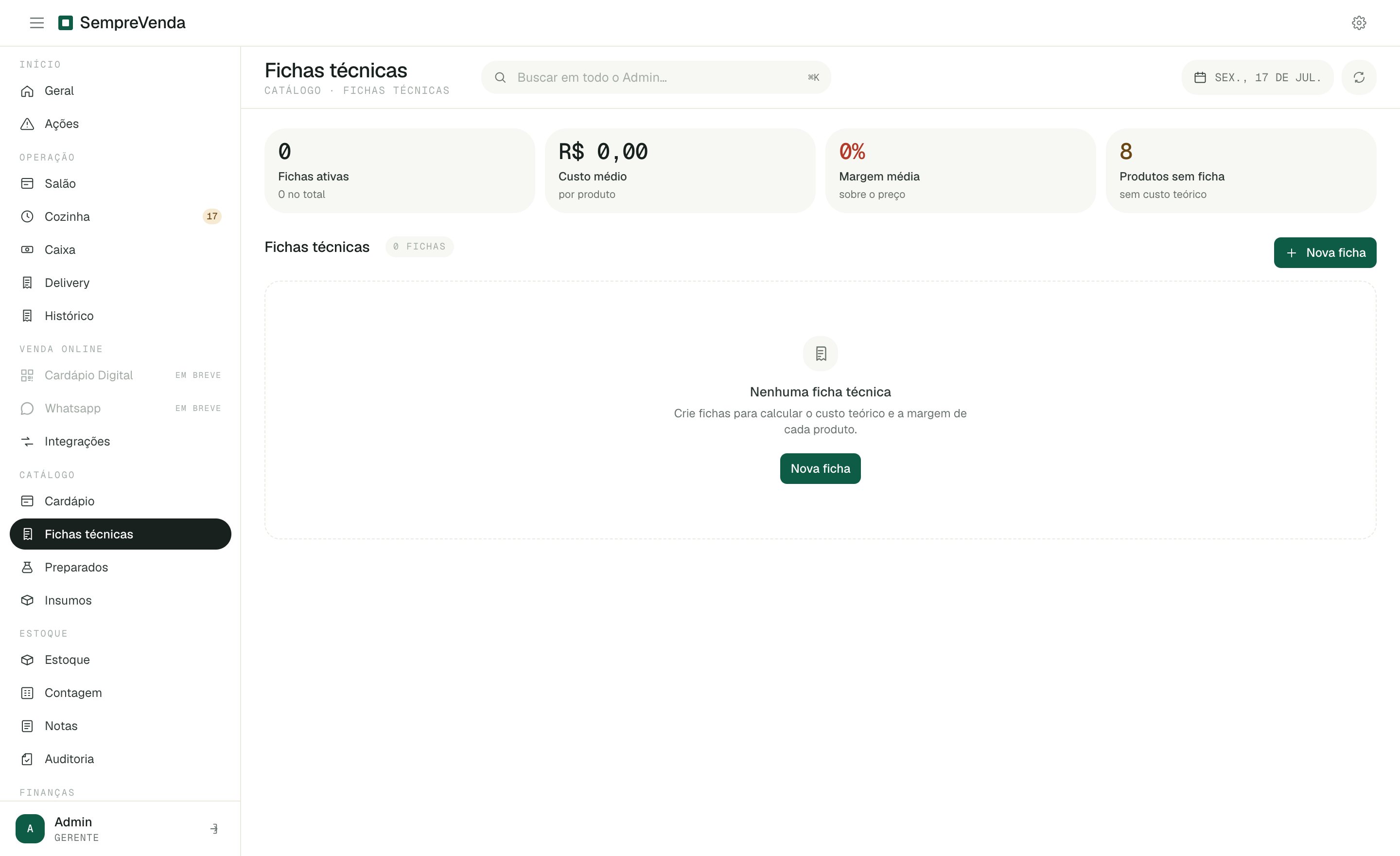This screenshot has height=856, width=1400.
Task: Click the Produtos sem ficha card
Action: [x=1241, y=171]
